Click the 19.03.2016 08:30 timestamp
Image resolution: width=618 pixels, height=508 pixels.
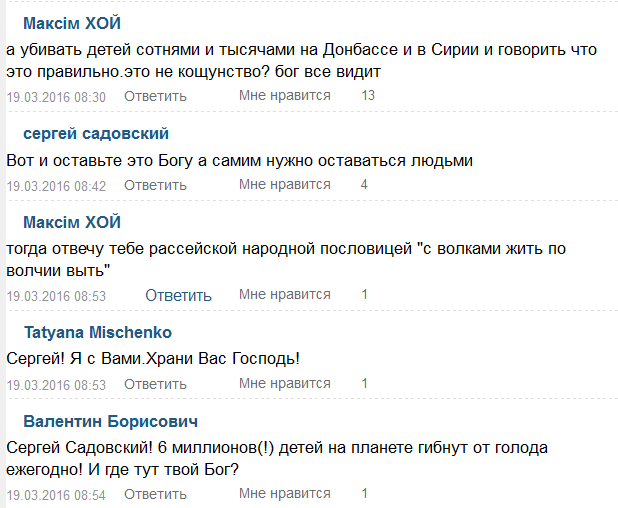[x=56, y=97]
